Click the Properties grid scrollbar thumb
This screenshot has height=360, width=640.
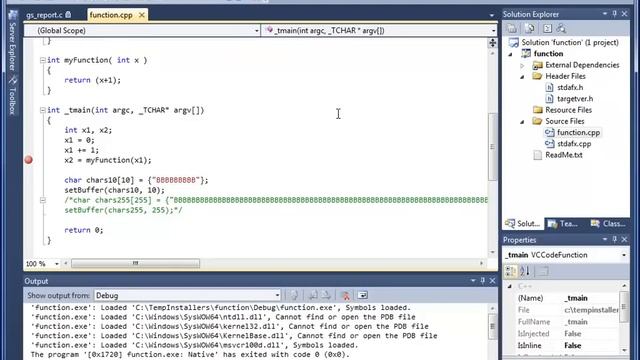point(624,307)
